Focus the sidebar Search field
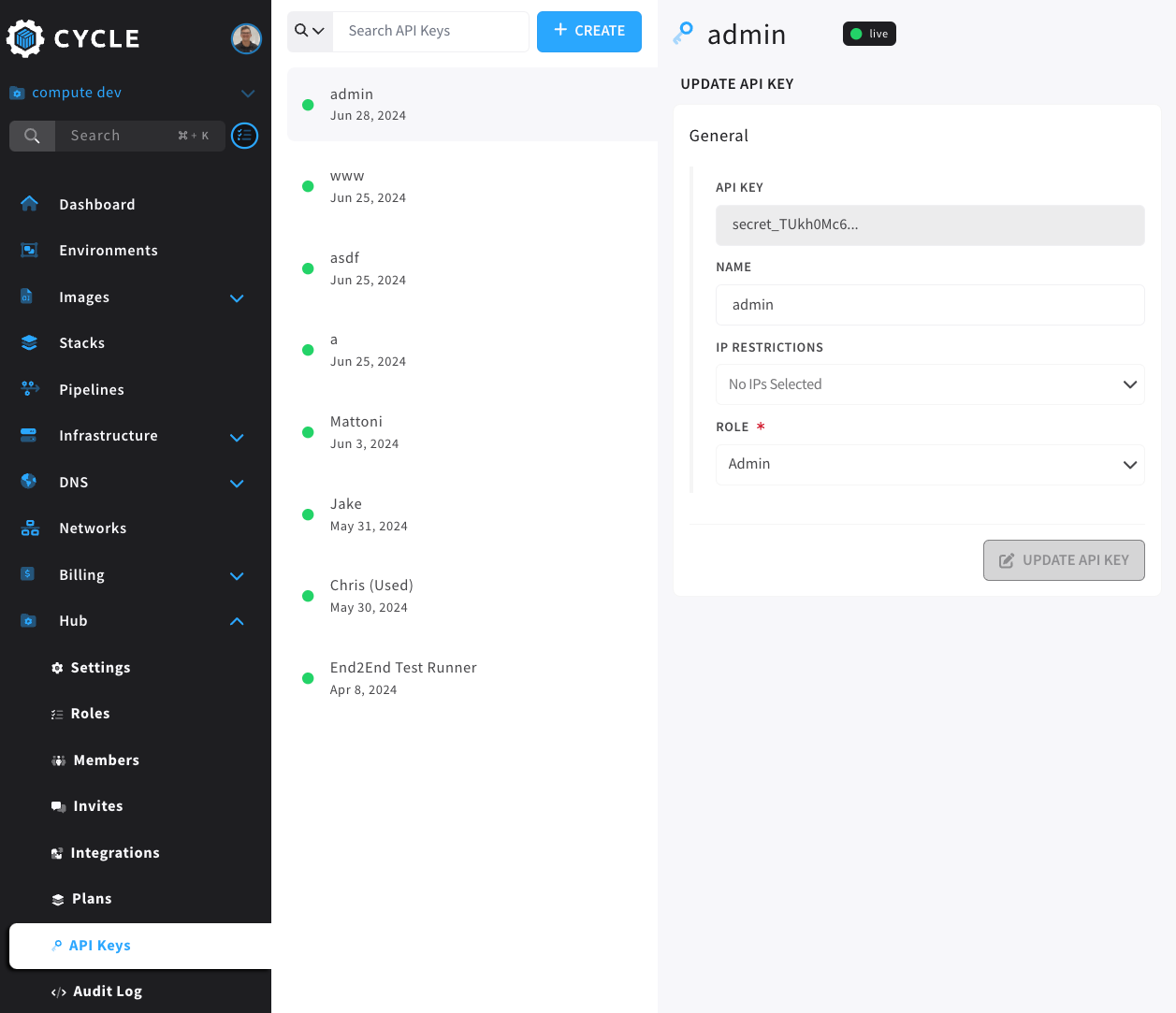Screen dimensions: 1176x1013 coord(140,136)
